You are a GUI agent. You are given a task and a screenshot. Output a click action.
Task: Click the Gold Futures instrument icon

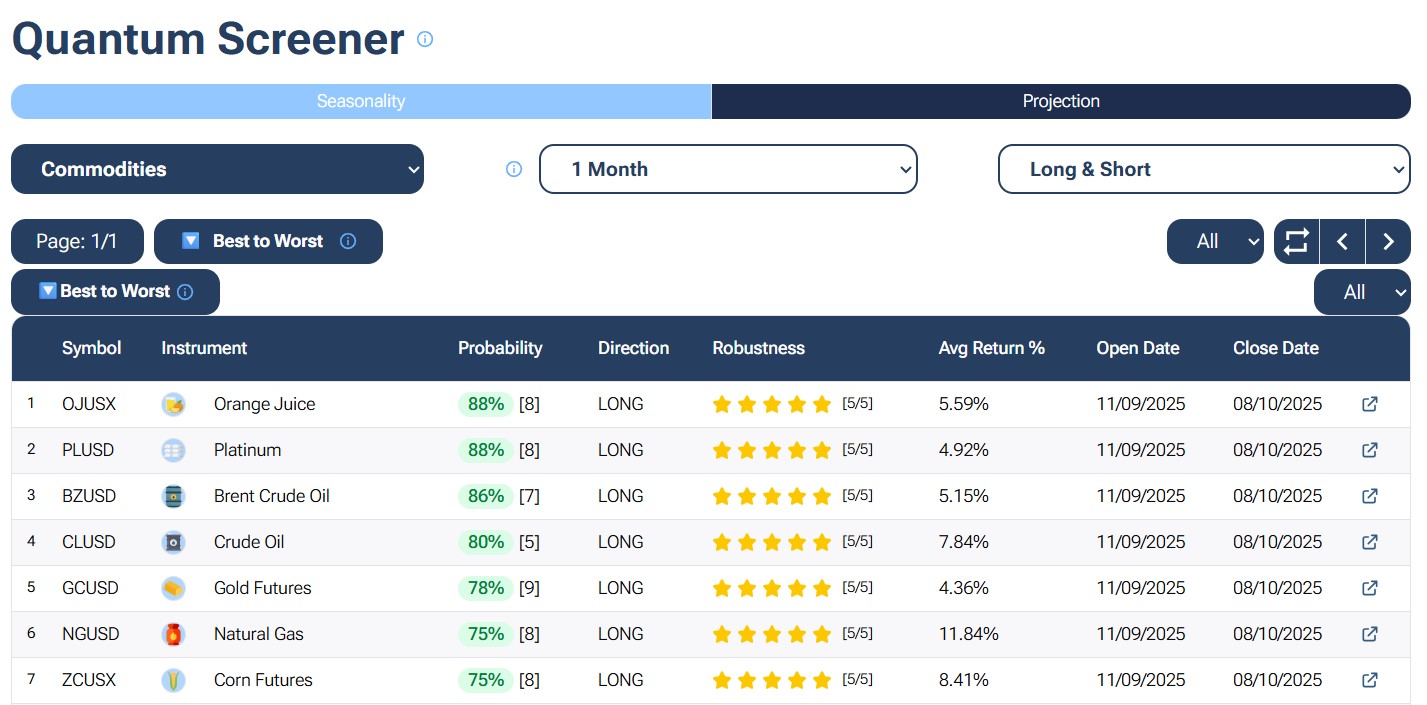click(x=173, y=588)
